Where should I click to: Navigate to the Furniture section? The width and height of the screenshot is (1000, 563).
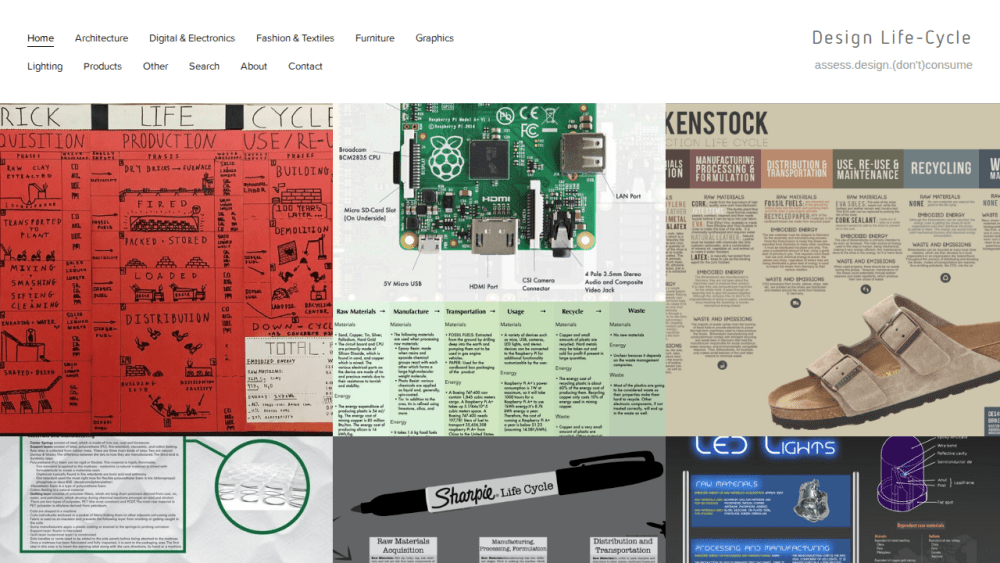[x=375, y=38]
